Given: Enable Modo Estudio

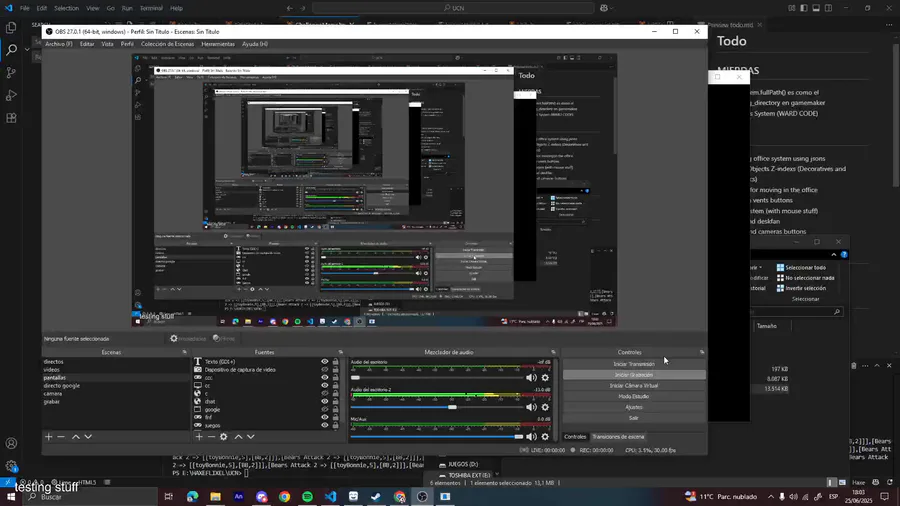Looking at the screenshot, I should pos(634,396).
